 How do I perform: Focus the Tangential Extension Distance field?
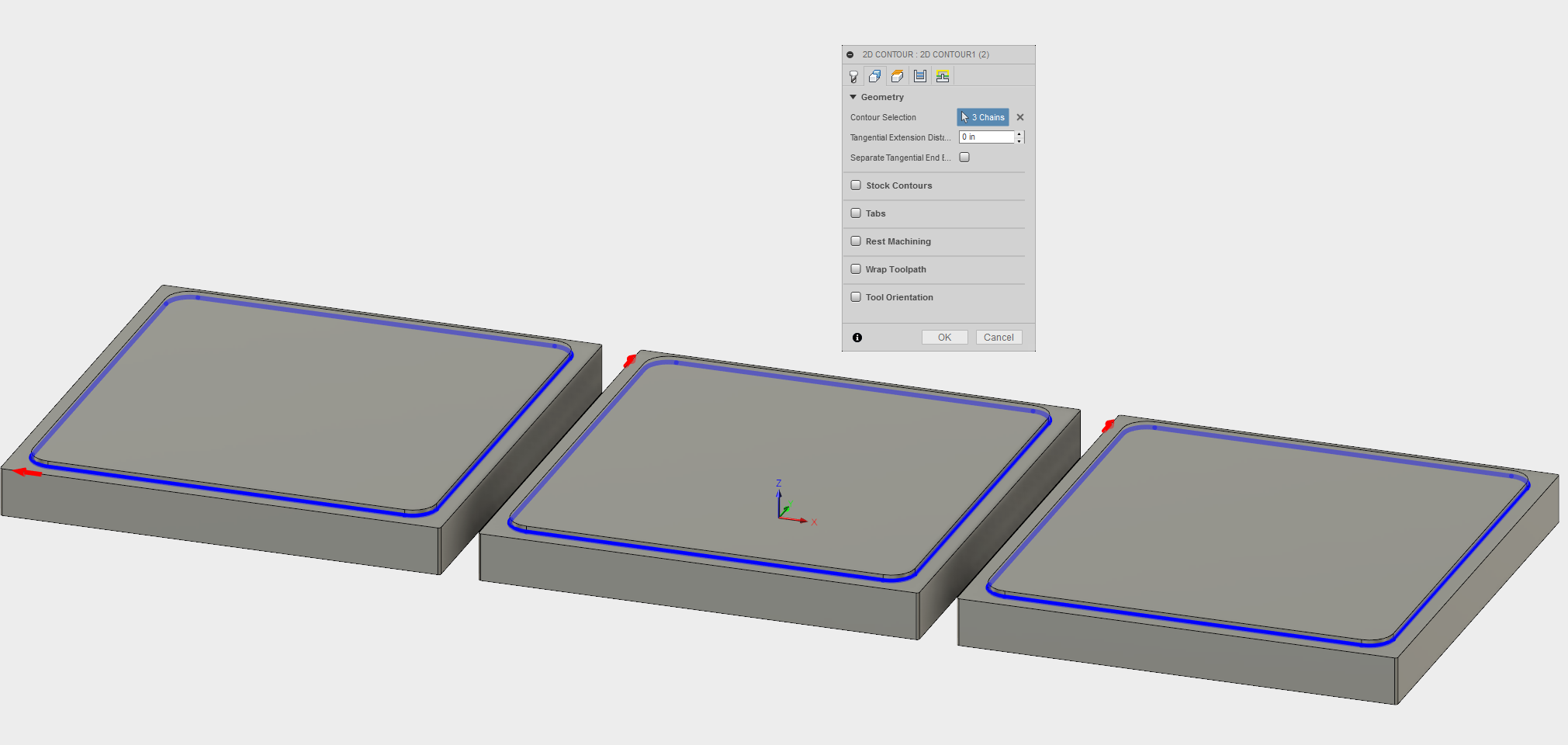pyautogui.click(x=987, y=137)
